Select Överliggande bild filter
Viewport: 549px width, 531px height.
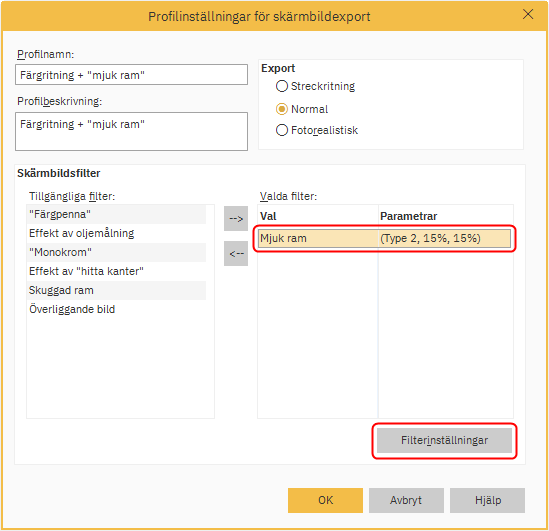[116, 309]
